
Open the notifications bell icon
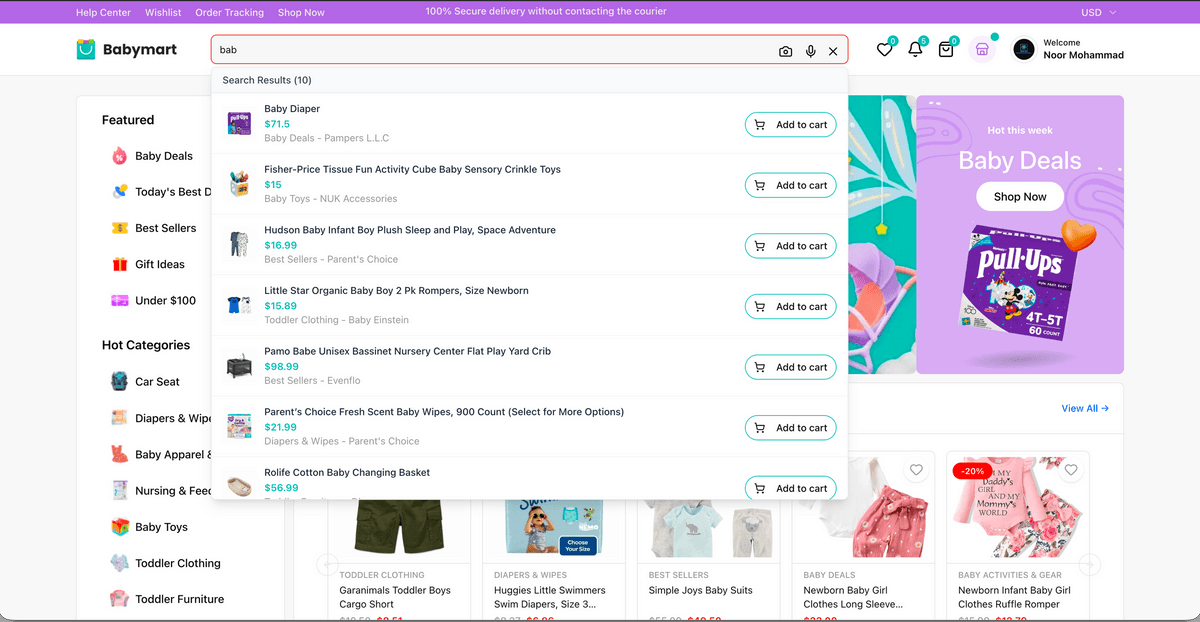[915, 50]
